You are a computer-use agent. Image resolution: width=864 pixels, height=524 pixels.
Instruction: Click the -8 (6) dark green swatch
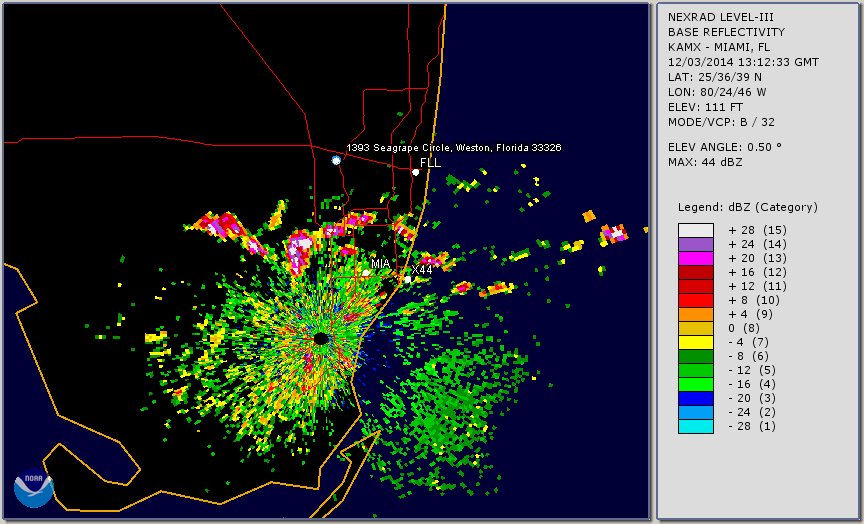tap(696, 356)
